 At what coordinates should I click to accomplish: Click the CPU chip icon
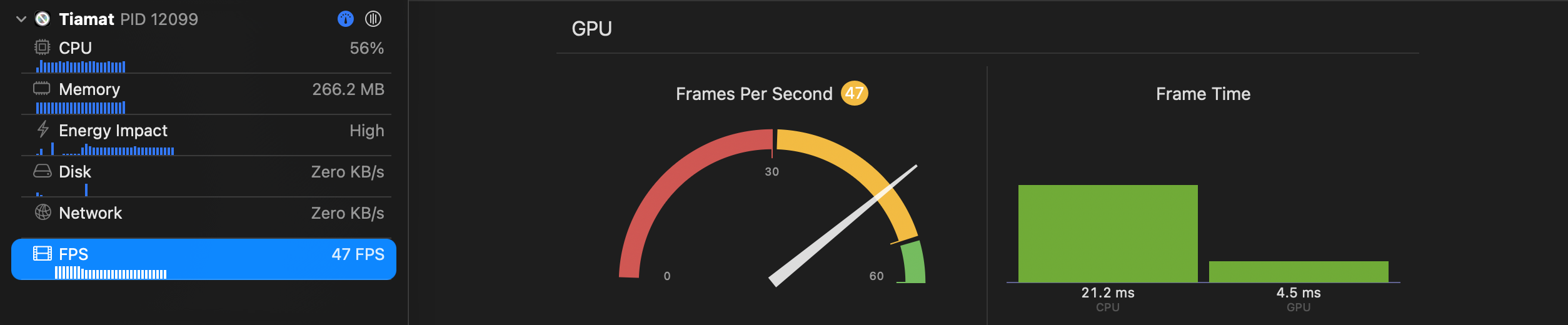click(x=42, y=47)
